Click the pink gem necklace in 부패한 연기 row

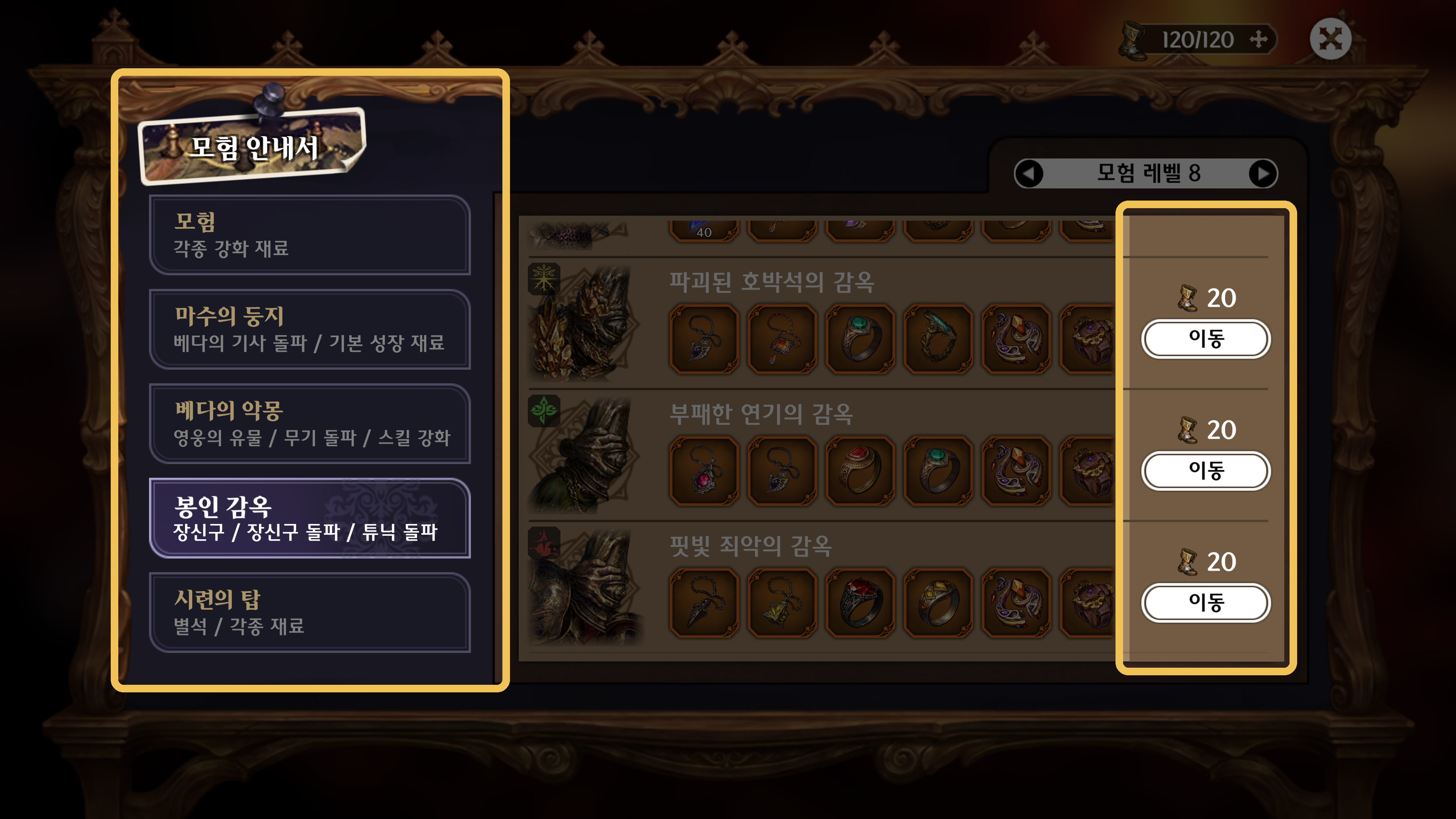click(704, 471)
